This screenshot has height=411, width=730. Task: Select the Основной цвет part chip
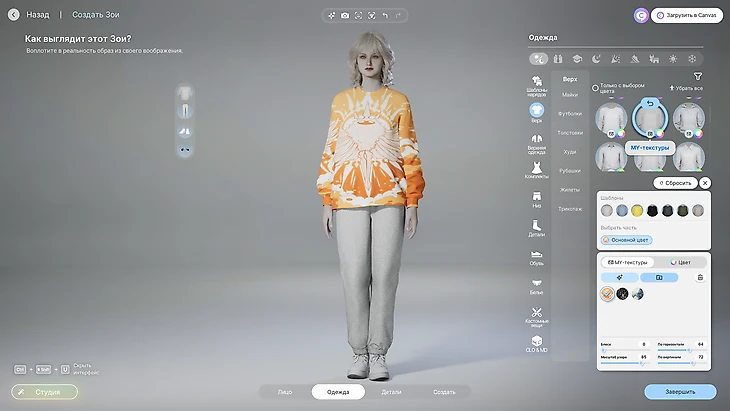click(627, 240)
